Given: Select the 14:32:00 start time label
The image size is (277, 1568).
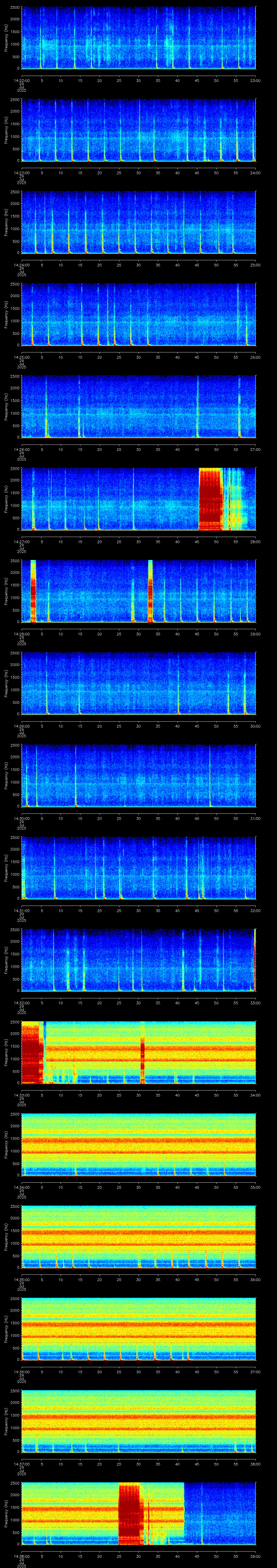Looking at the screenshot, I should pos(21,1003).
